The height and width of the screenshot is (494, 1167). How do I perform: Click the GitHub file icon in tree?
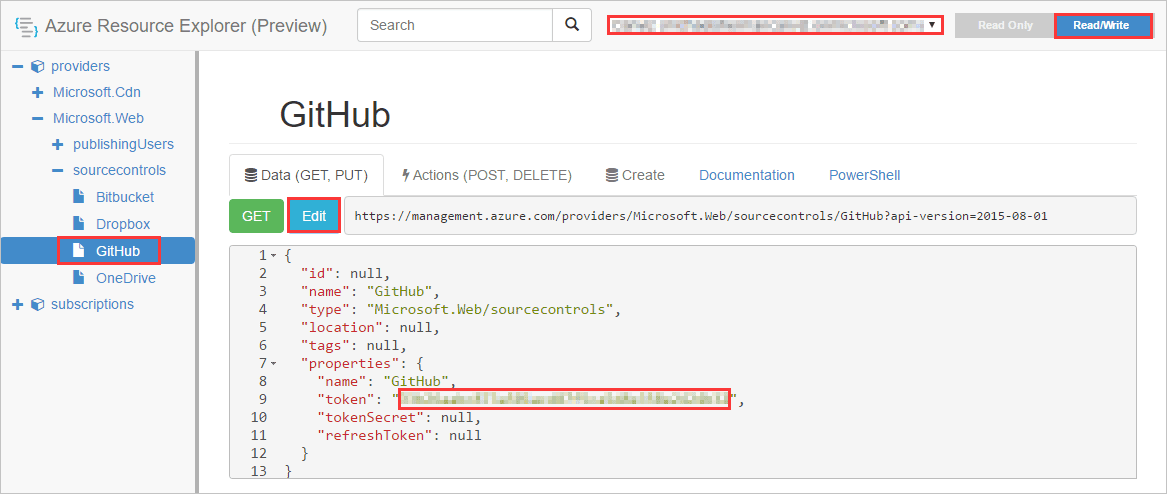click(x=79, y=251)
